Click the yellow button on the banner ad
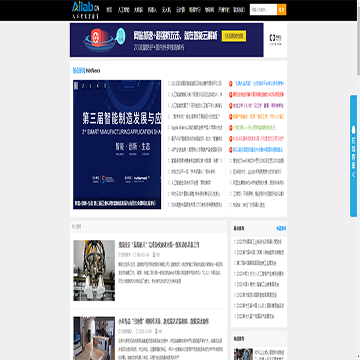360x360 pixels. pyautogui.click(x=234, y=36)
